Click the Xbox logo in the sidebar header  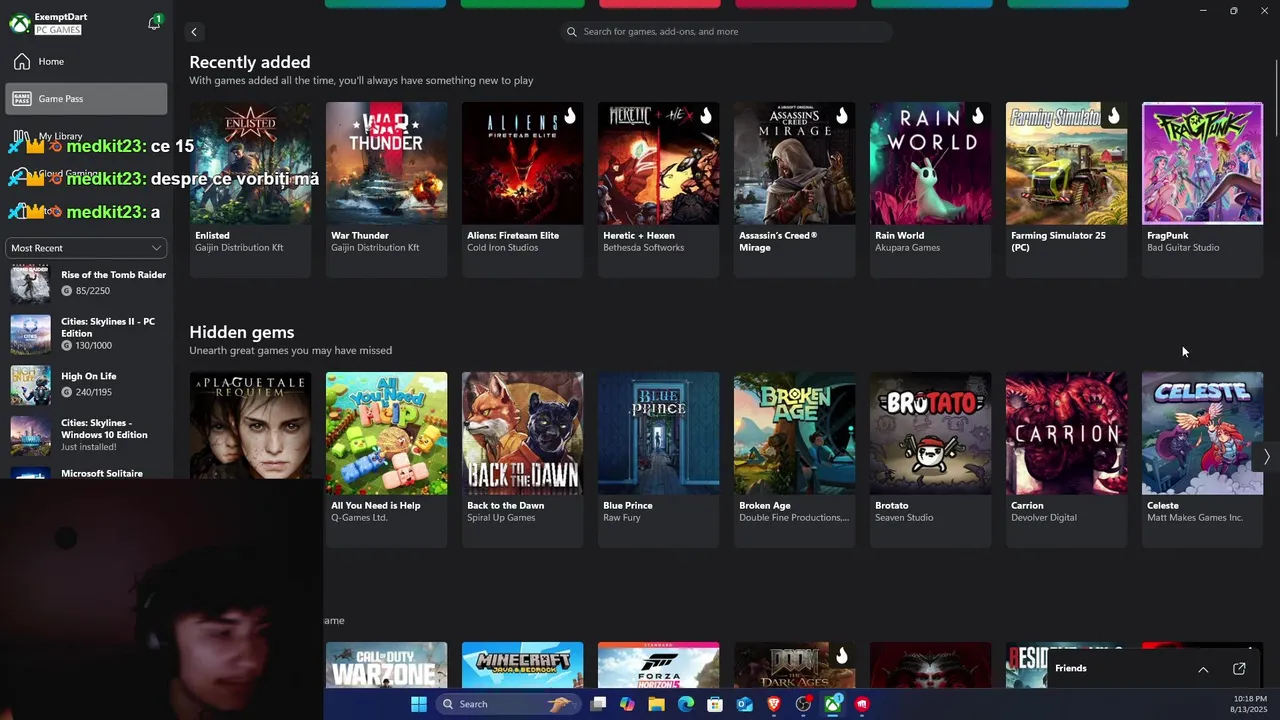(x=19, y=23)
